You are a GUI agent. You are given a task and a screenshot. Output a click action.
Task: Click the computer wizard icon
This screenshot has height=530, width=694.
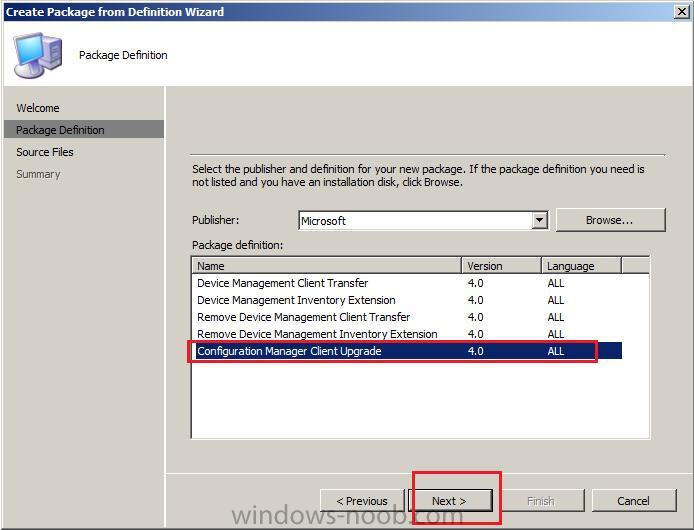(x=37, y=54)
